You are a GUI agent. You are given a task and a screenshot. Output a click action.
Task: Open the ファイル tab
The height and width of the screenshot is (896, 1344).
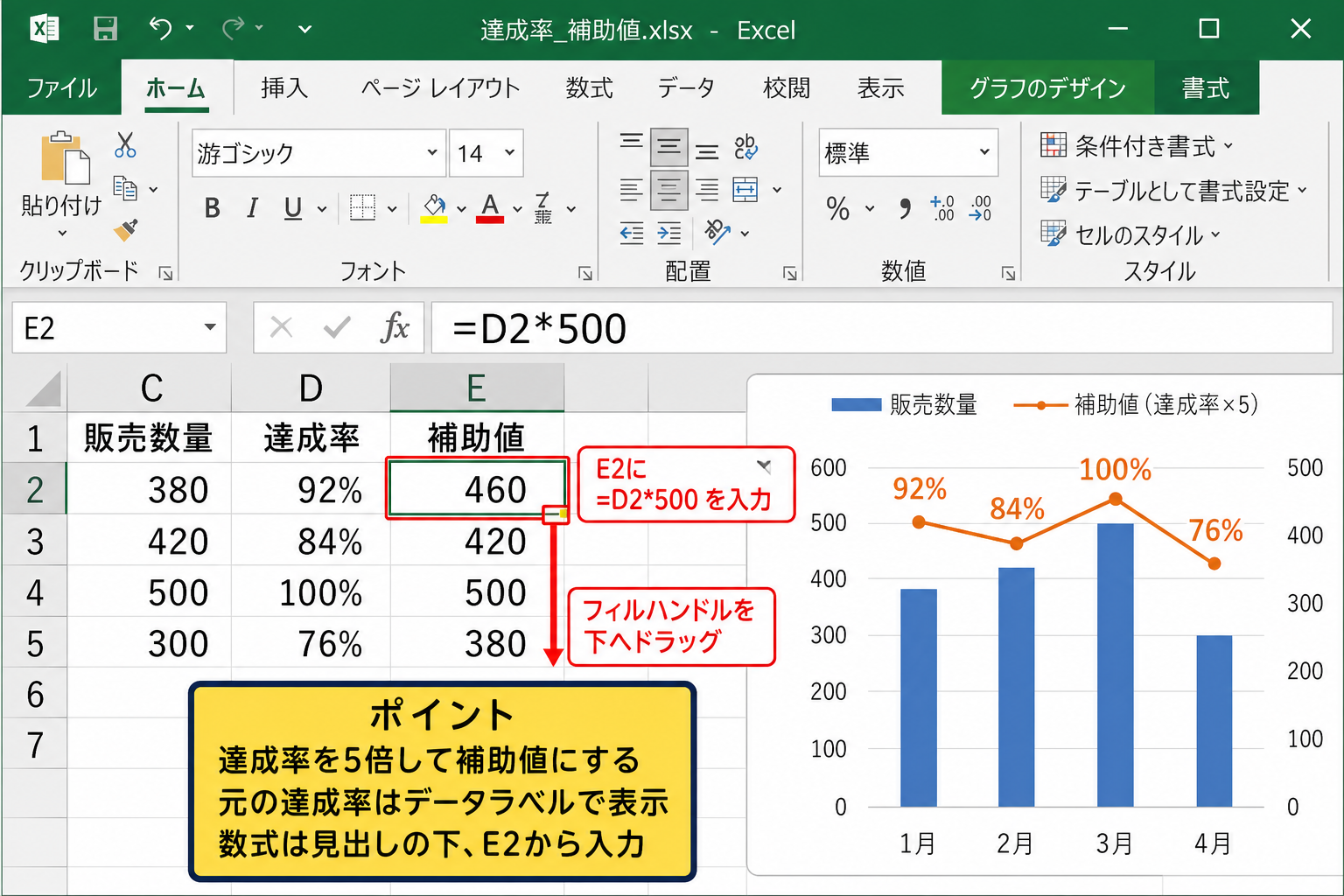tap(61, 87)
